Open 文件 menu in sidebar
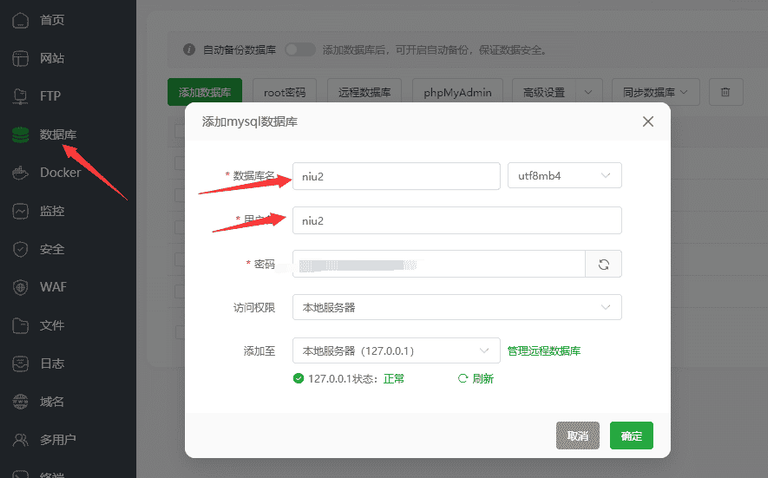 [x=52, y=325]
